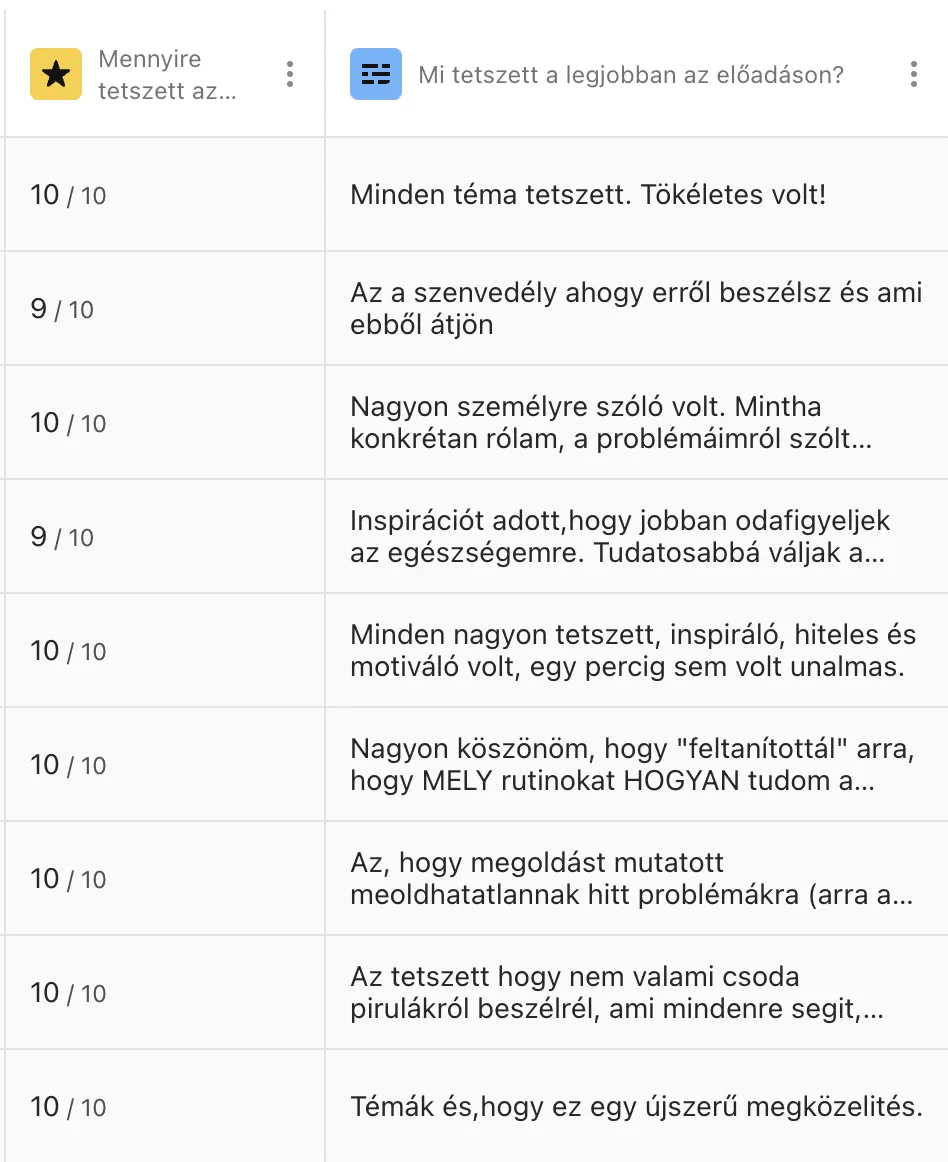Open options menu for Mennyire tetszett column
This screenshot has width=948, height=1162.
tap(289, 74)
